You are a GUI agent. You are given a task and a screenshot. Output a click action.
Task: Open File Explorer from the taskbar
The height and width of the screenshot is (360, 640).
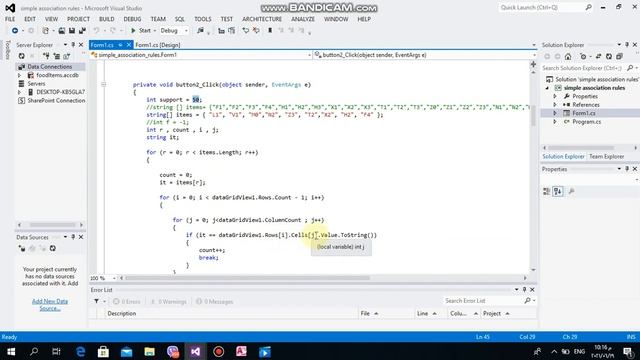tap(149, 351)
